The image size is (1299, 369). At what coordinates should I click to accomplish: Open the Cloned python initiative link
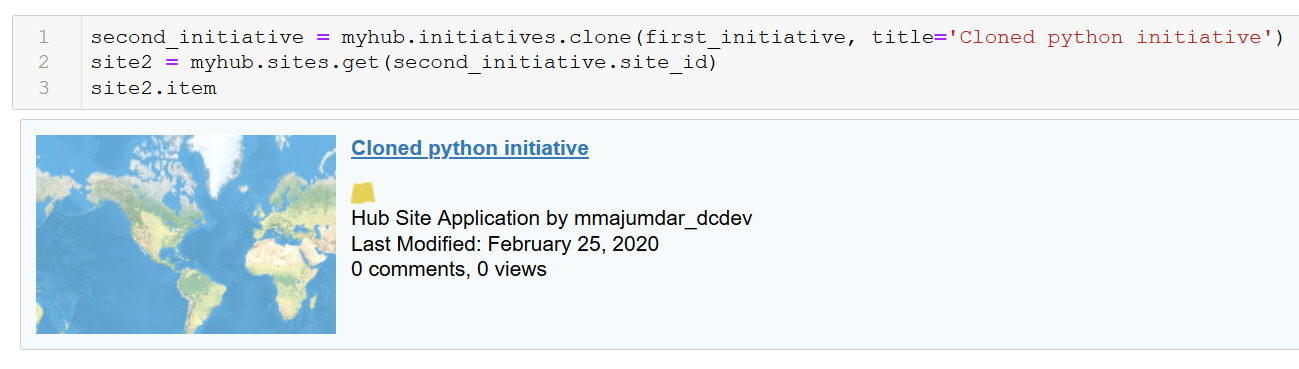tap(470, 148)
